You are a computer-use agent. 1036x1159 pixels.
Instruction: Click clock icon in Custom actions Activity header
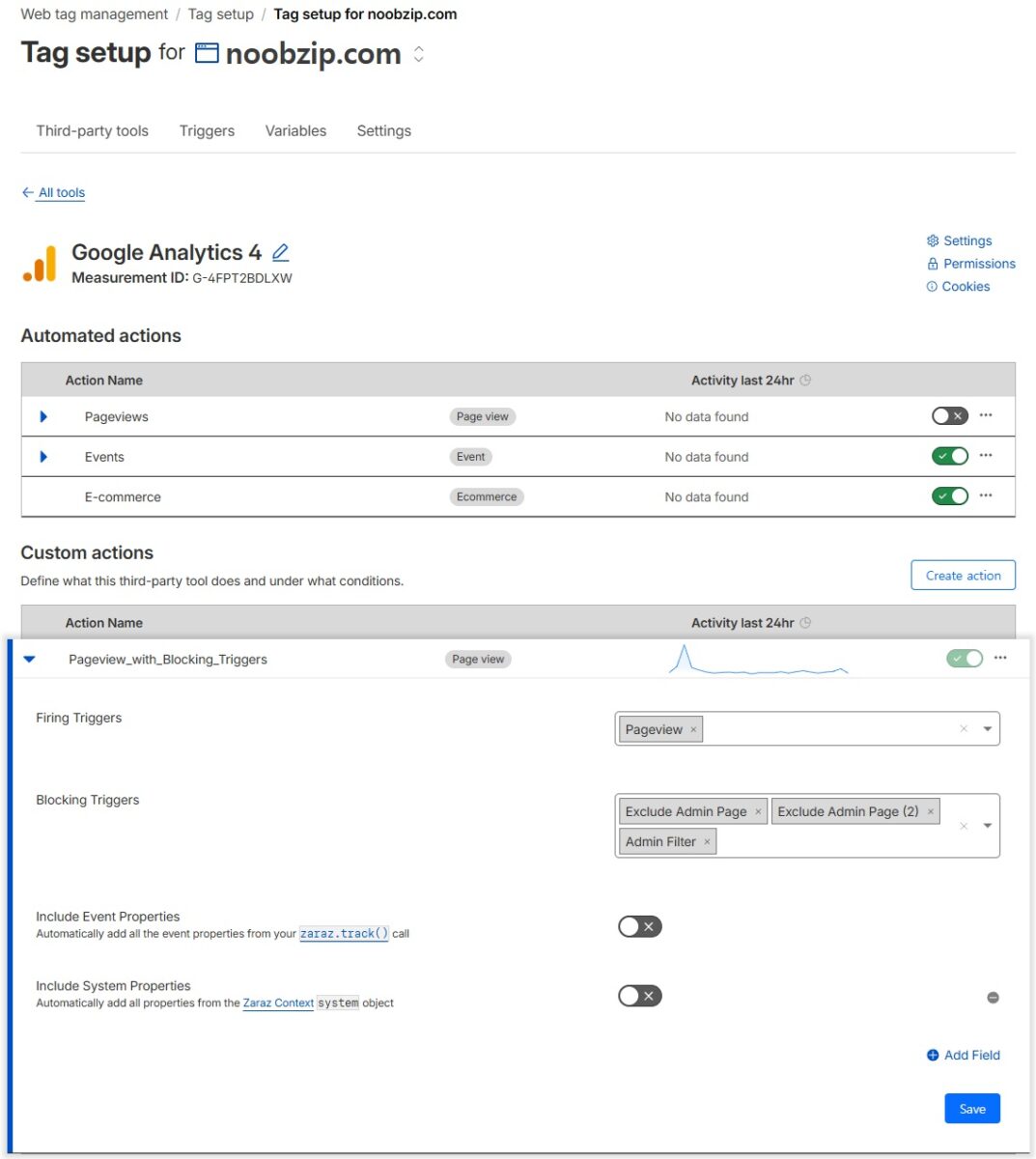[805, 623]
